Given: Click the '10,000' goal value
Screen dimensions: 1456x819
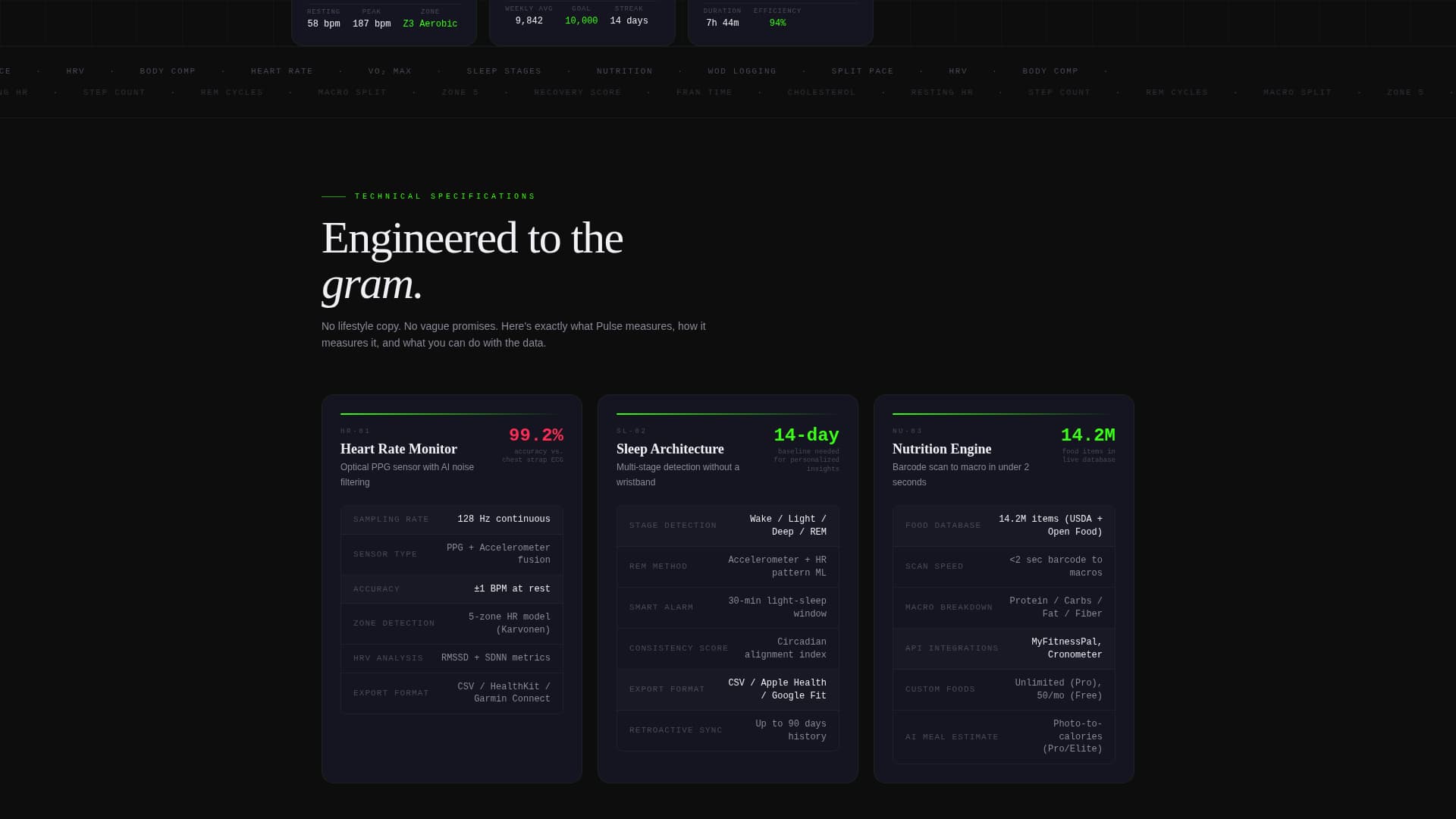Looking at the screenshot, I should (x=582, y=21).
